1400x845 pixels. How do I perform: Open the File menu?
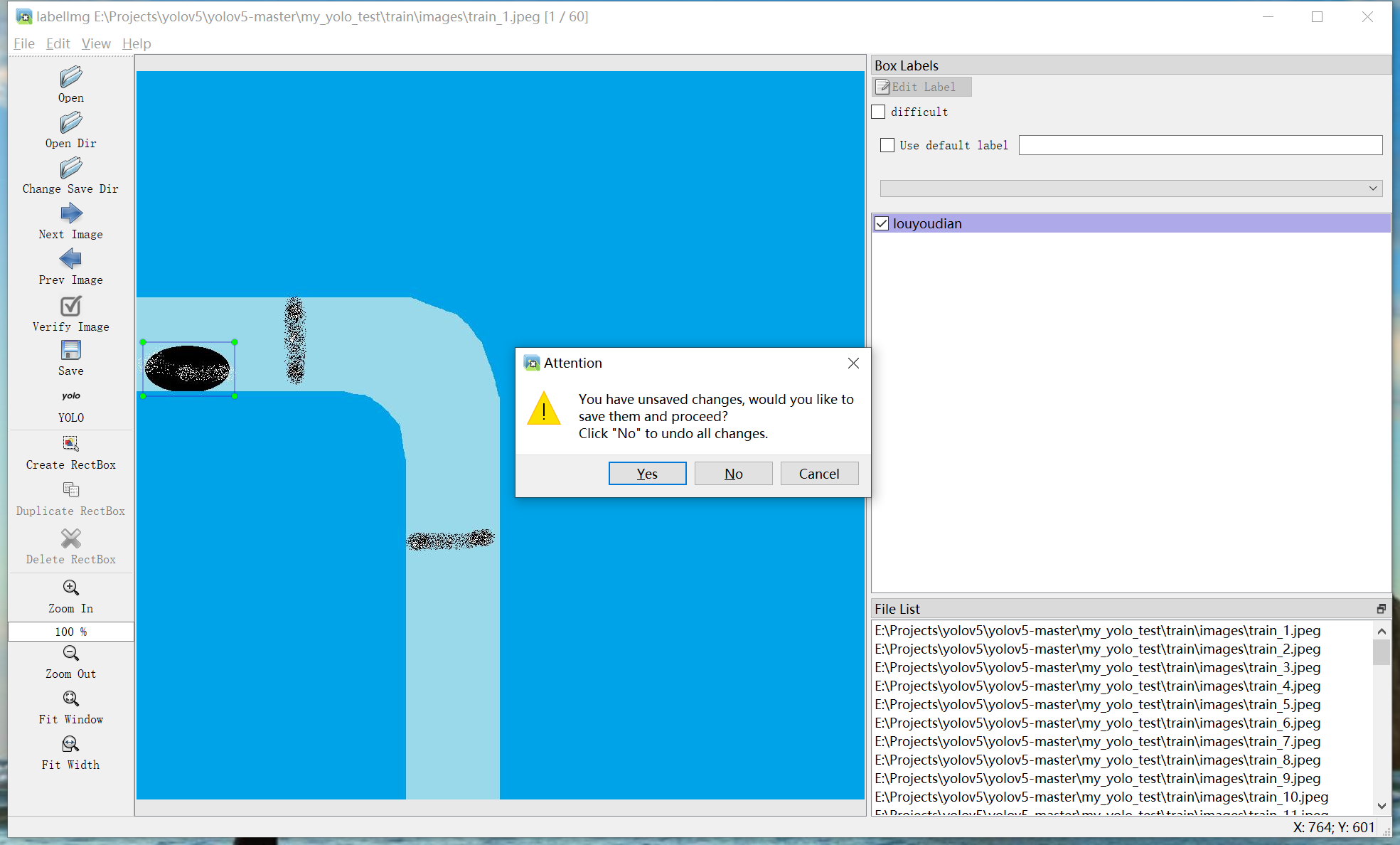pos(24,43)
